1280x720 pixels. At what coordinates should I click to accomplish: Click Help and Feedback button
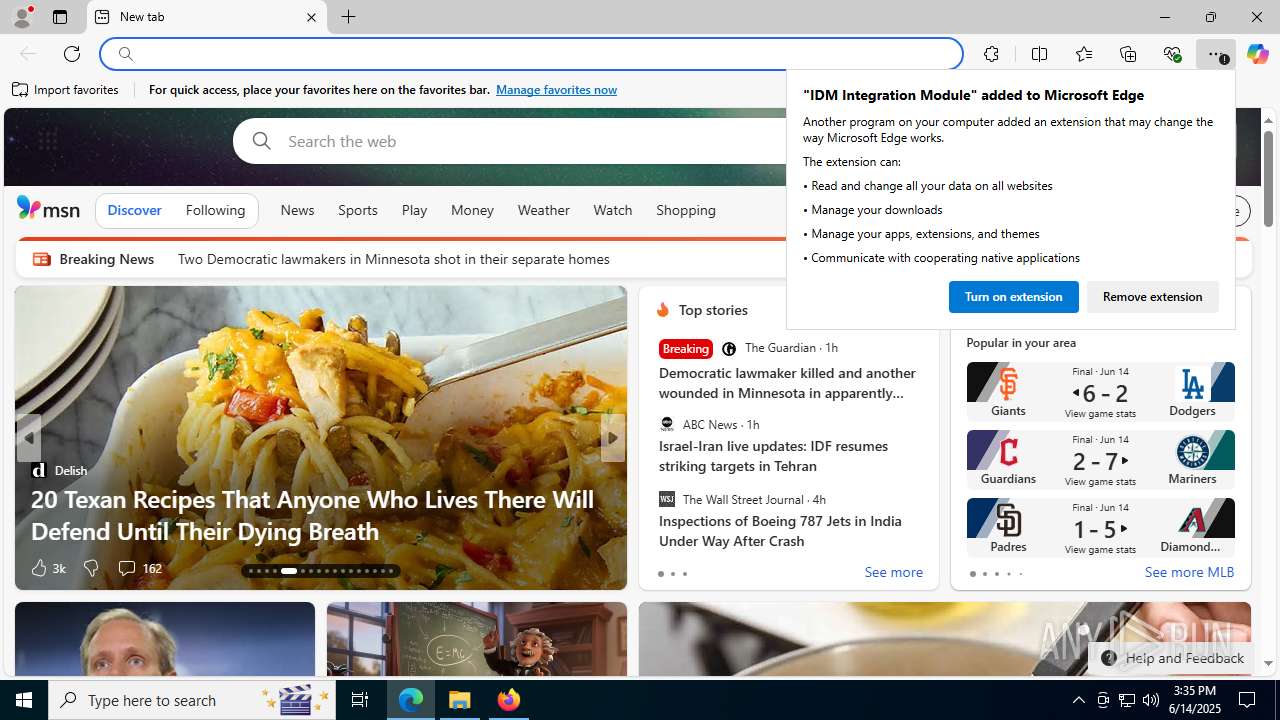(1172, 658)
